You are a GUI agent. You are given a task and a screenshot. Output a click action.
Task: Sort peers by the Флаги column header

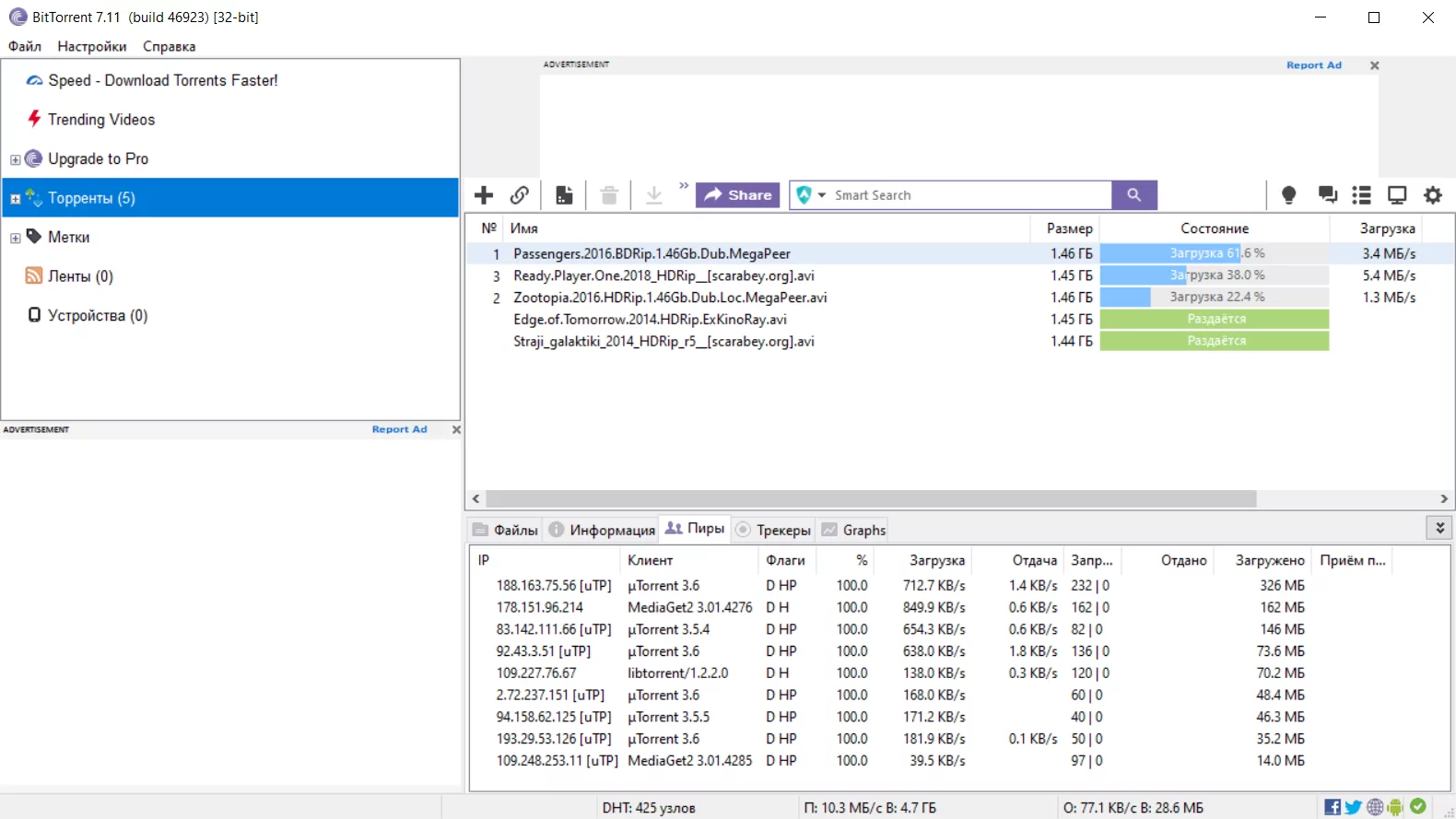point(785,560)
